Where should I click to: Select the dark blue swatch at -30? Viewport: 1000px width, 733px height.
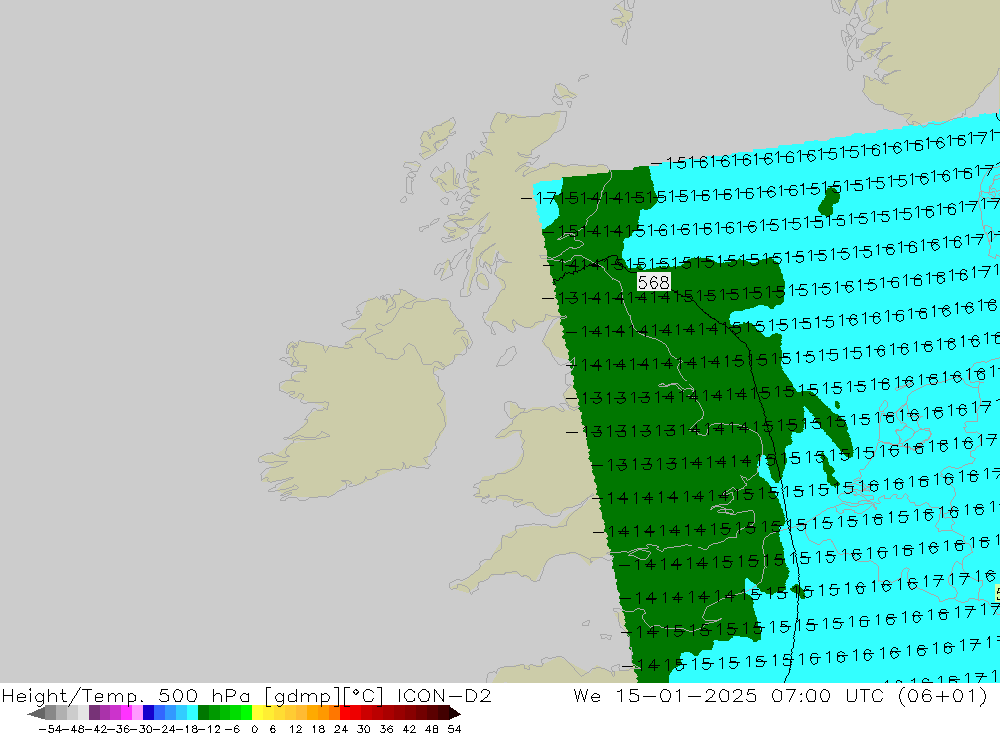pyautogui.click(x=148, y=713)
